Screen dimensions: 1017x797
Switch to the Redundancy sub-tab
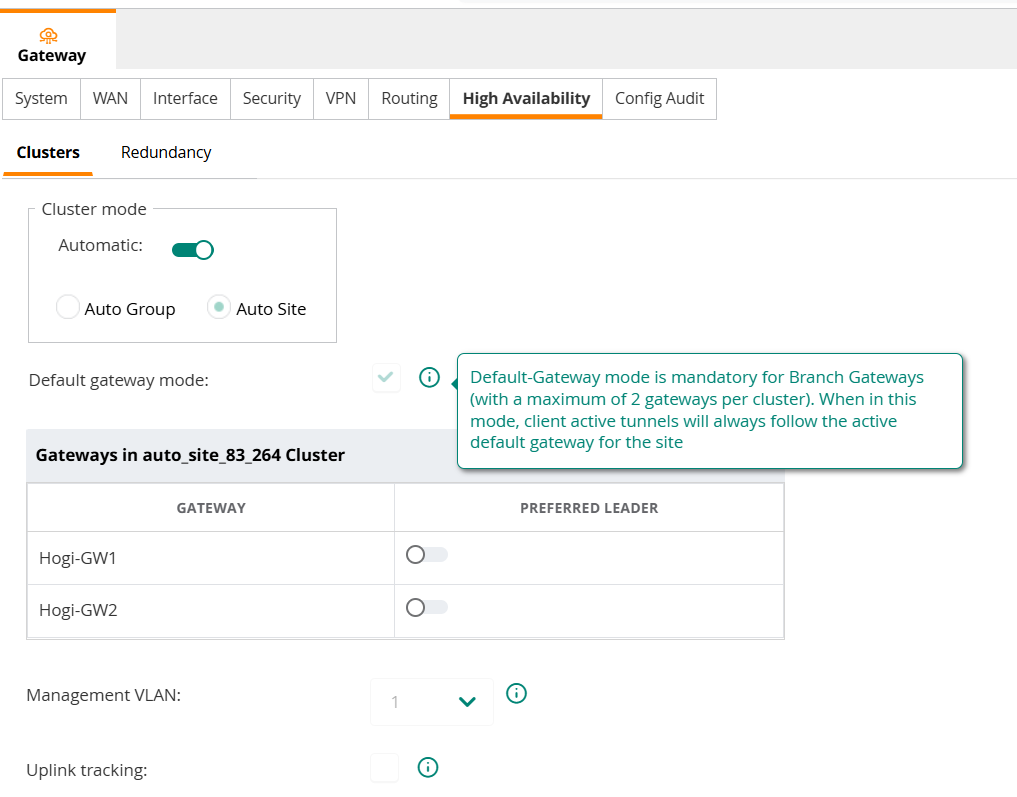pos(166,152)
